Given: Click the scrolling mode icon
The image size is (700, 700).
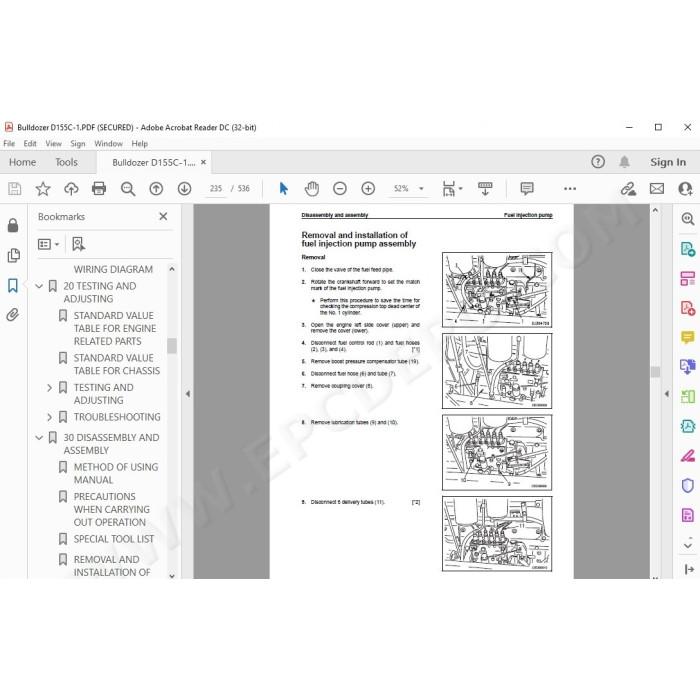Looking at the screenshot, I should [485, 189].
